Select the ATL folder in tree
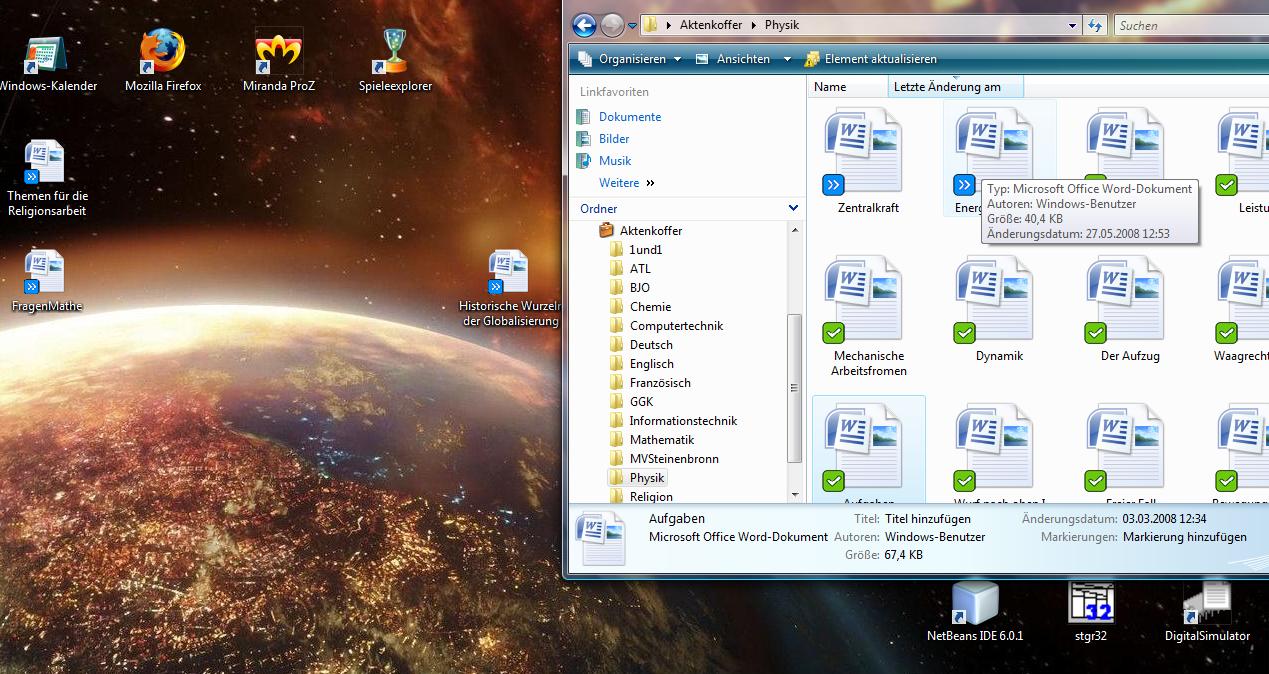1269x674 pixels. point(640,269)
